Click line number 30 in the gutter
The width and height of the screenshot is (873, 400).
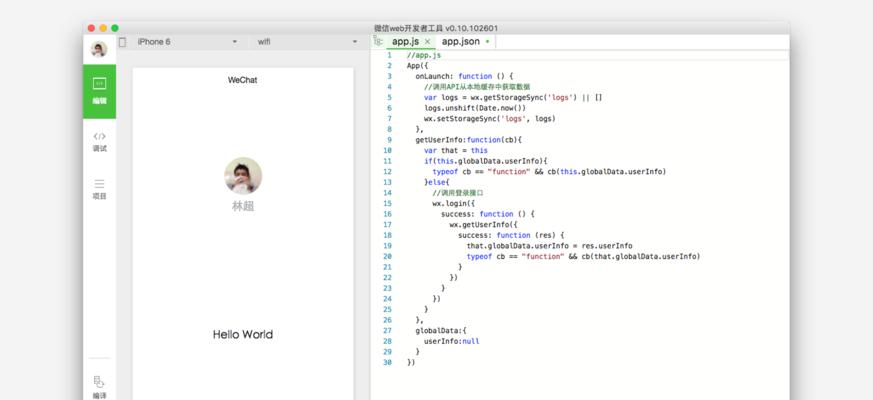(x=388, y=362)
